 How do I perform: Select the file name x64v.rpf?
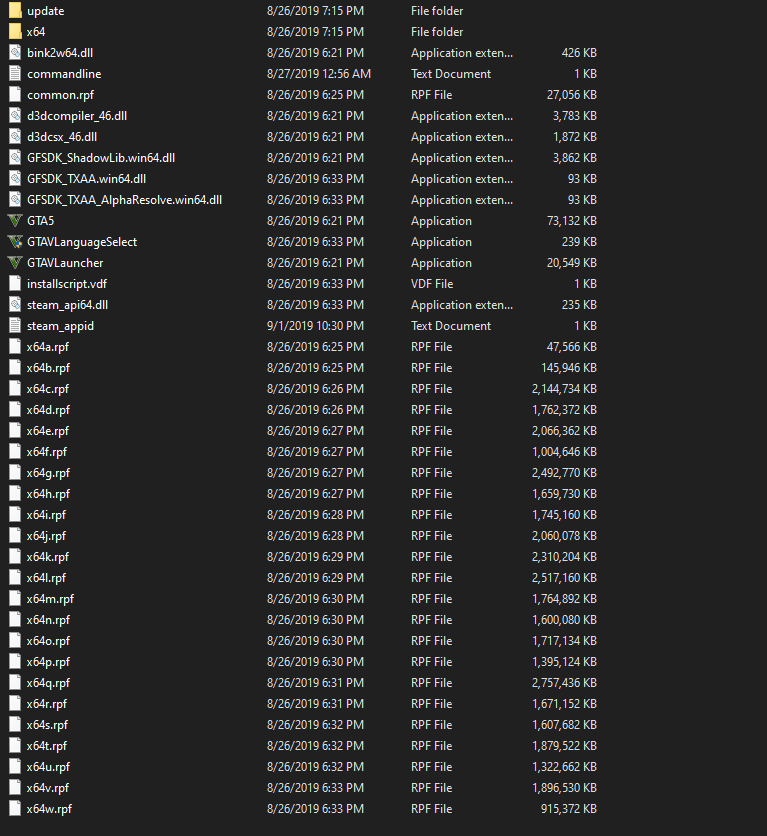[48, 788]
